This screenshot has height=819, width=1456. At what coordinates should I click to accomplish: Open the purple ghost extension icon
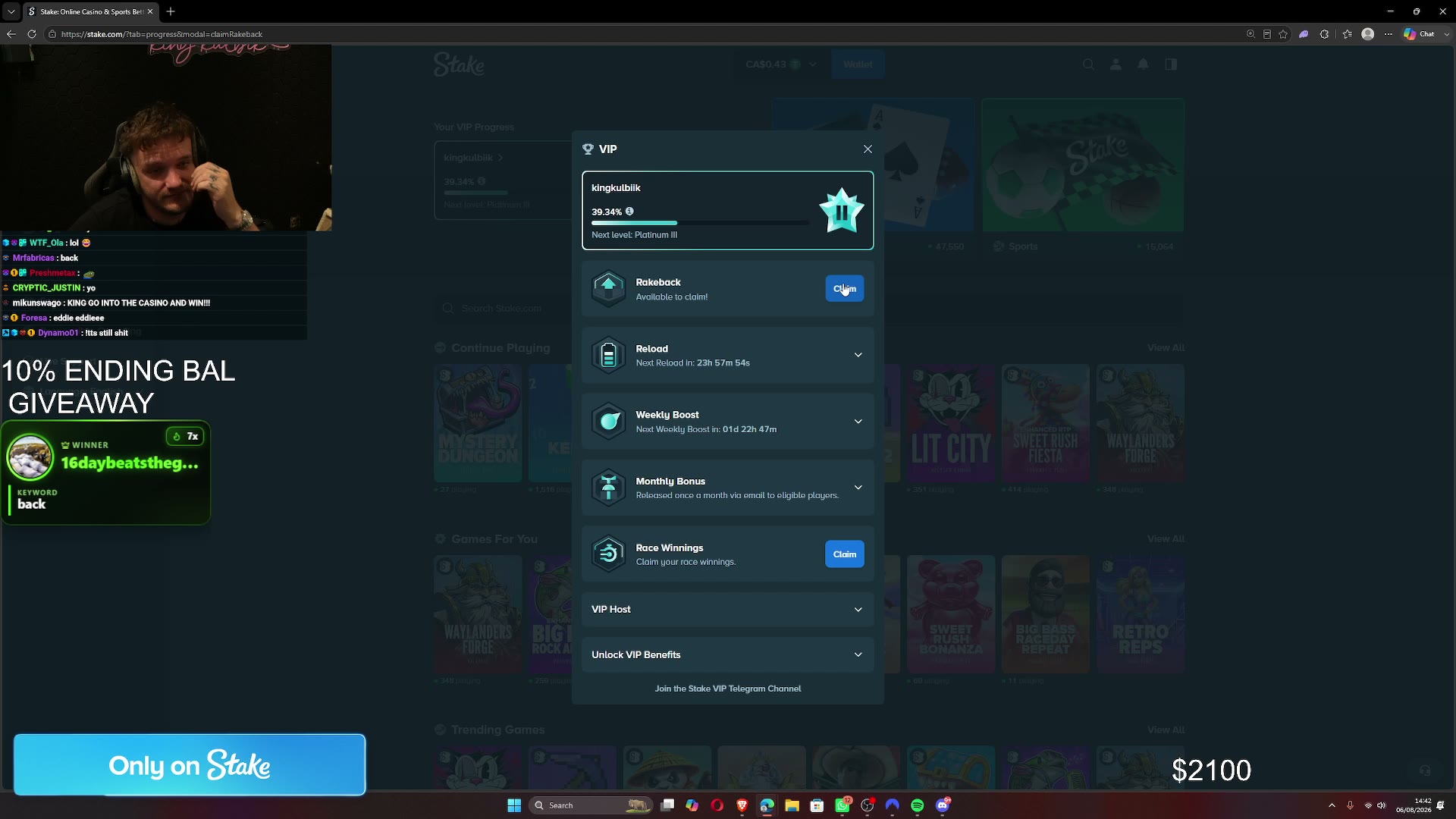tap(1304, 34)
